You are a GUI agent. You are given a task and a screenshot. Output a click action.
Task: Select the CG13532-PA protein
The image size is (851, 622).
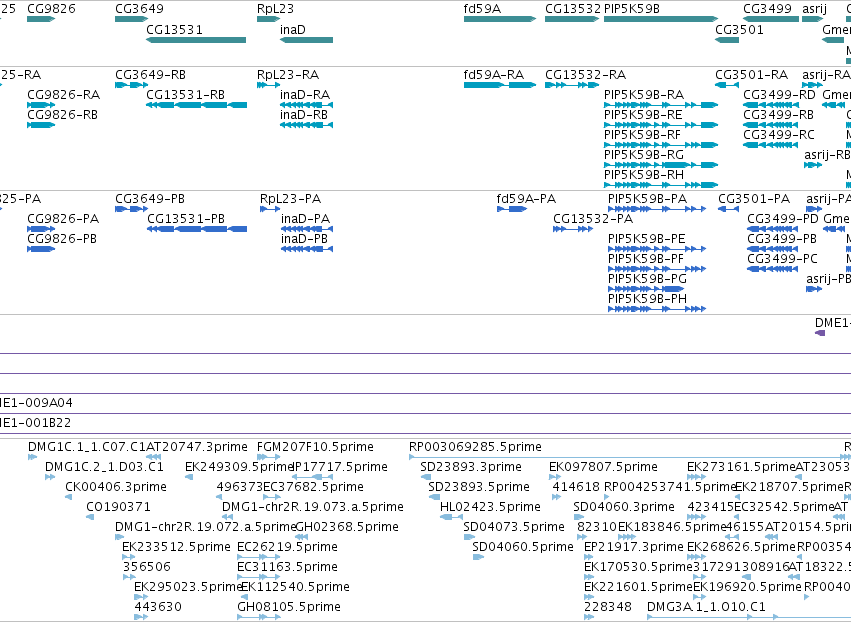573,229
